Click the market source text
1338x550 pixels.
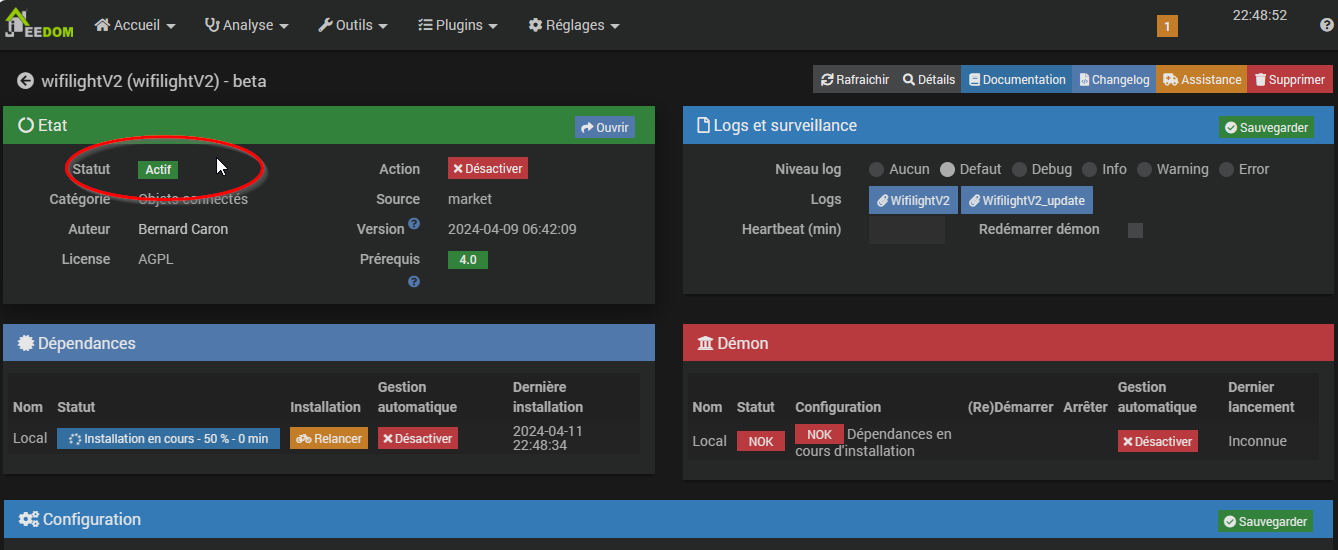[x=468, y=199]
